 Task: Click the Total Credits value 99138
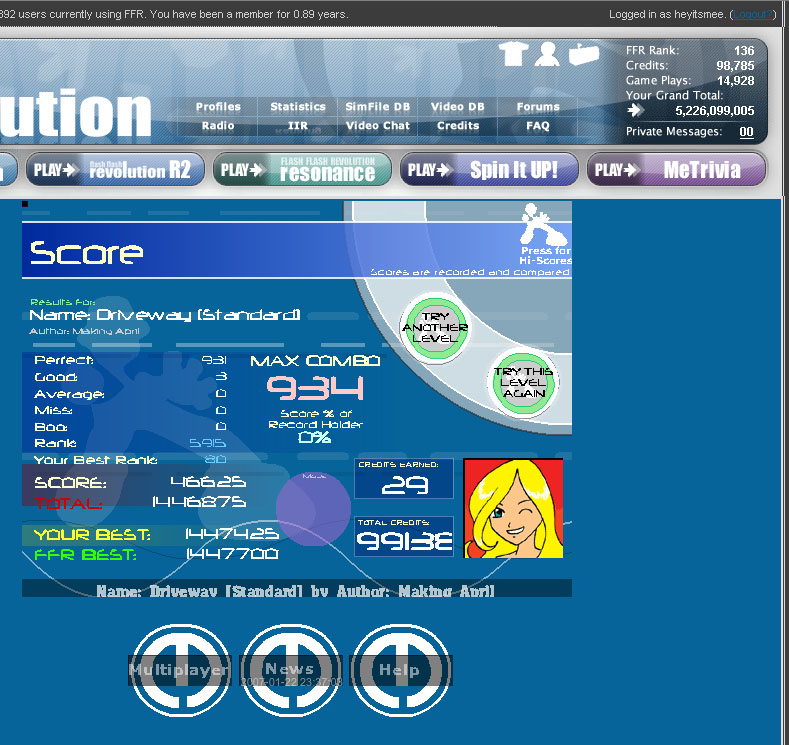[404, 540]
